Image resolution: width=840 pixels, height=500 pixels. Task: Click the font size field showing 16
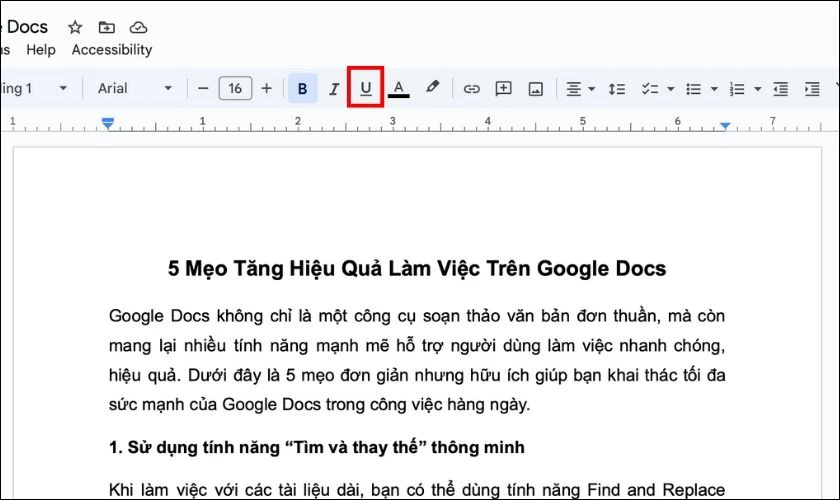(235, 88)
